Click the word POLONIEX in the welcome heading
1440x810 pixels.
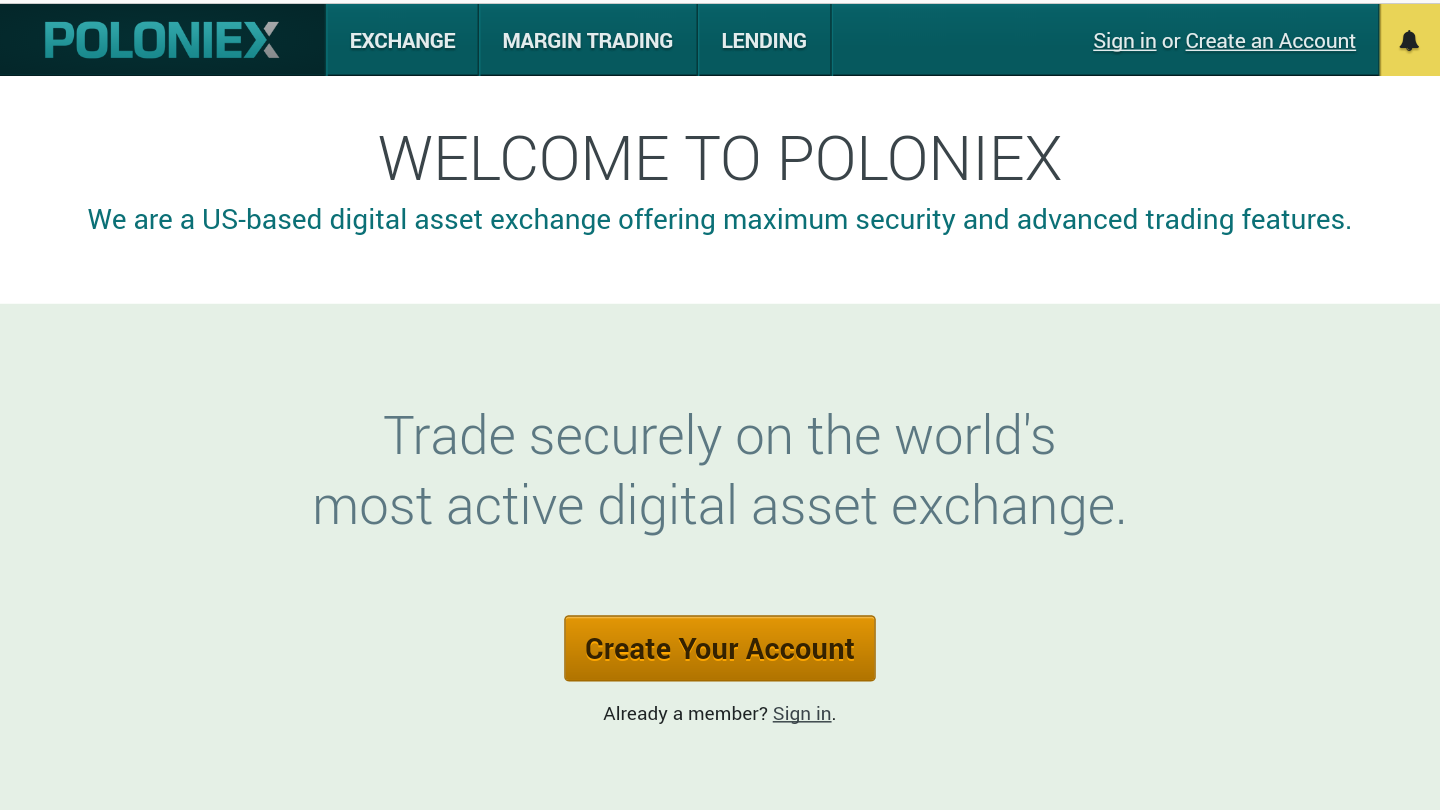tap(919, 159)
